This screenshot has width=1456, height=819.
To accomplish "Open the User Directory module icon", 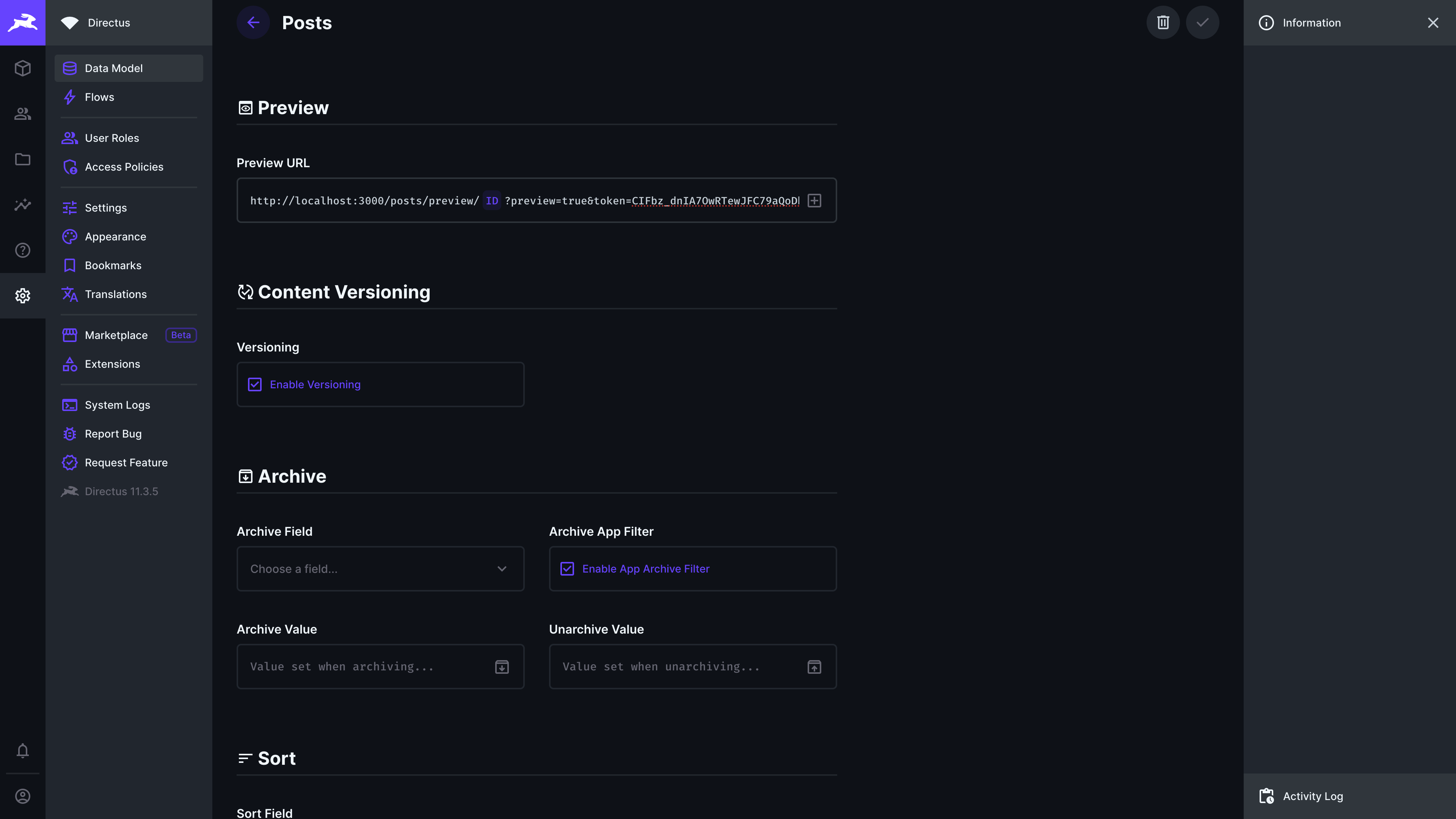I will (23, 114).
